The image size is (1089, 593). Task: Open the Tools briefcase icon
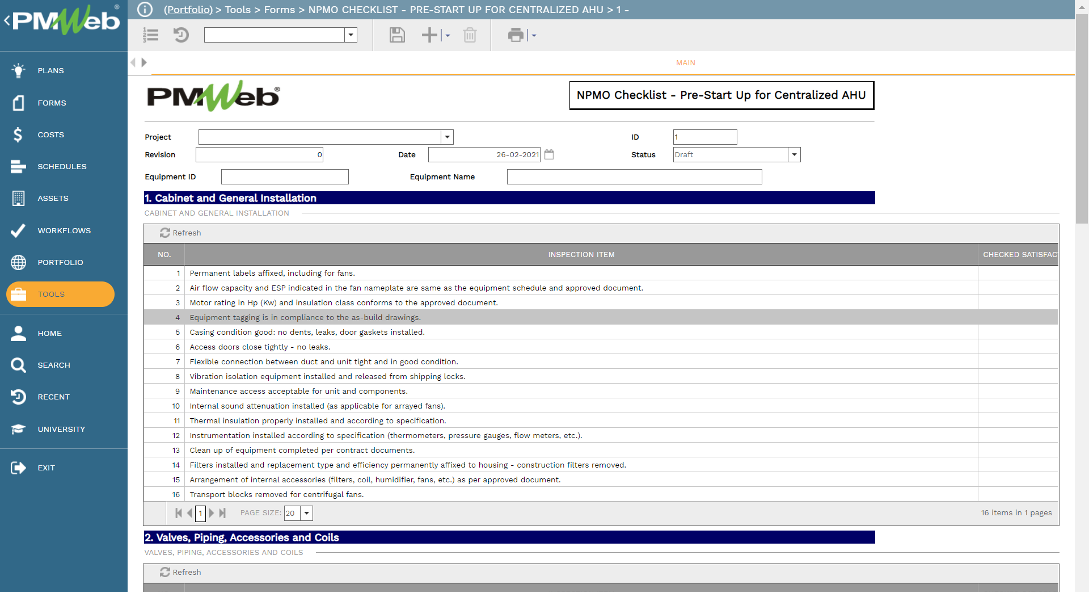[x=19, y=294]
